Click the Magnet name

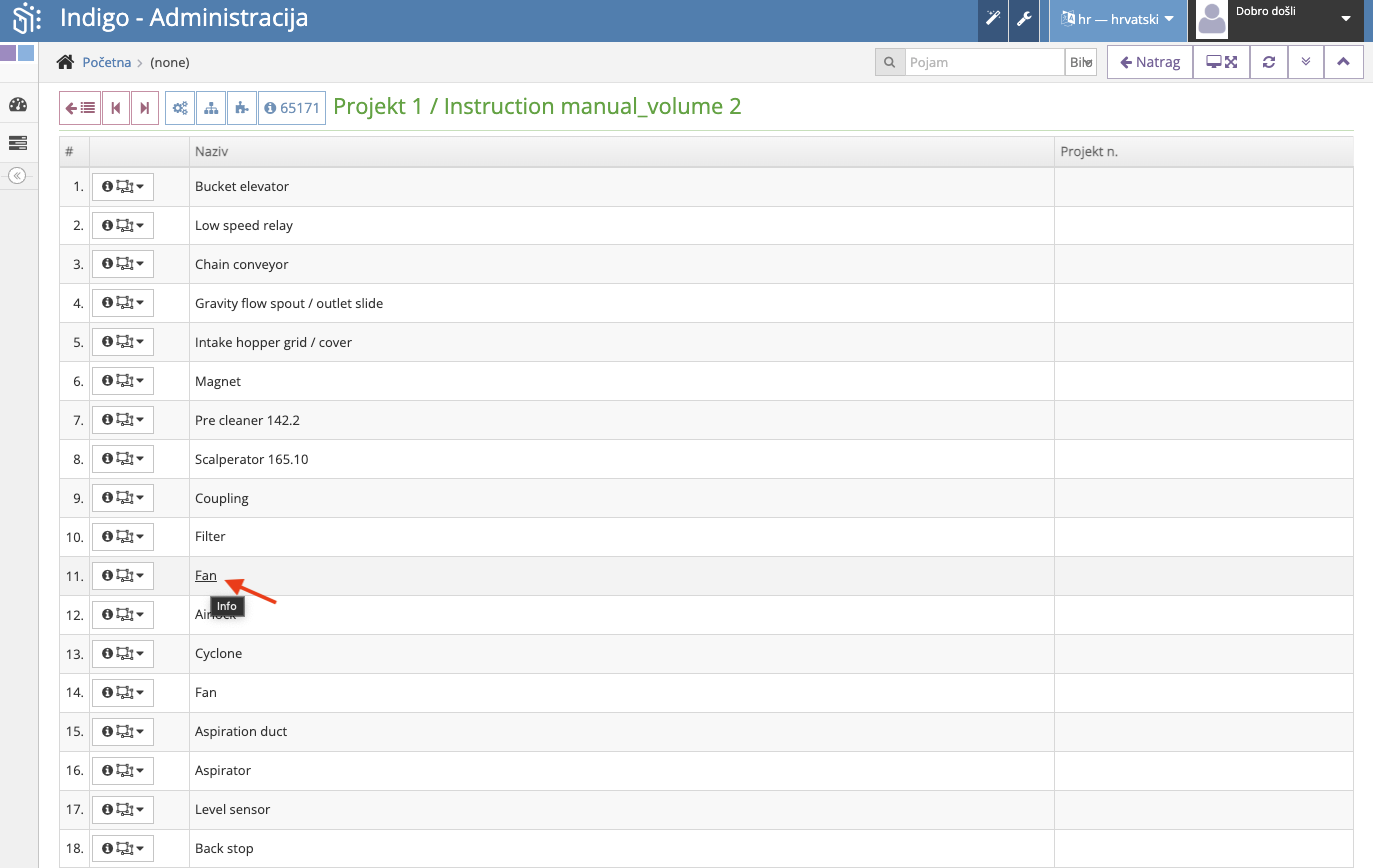point(218,381)
